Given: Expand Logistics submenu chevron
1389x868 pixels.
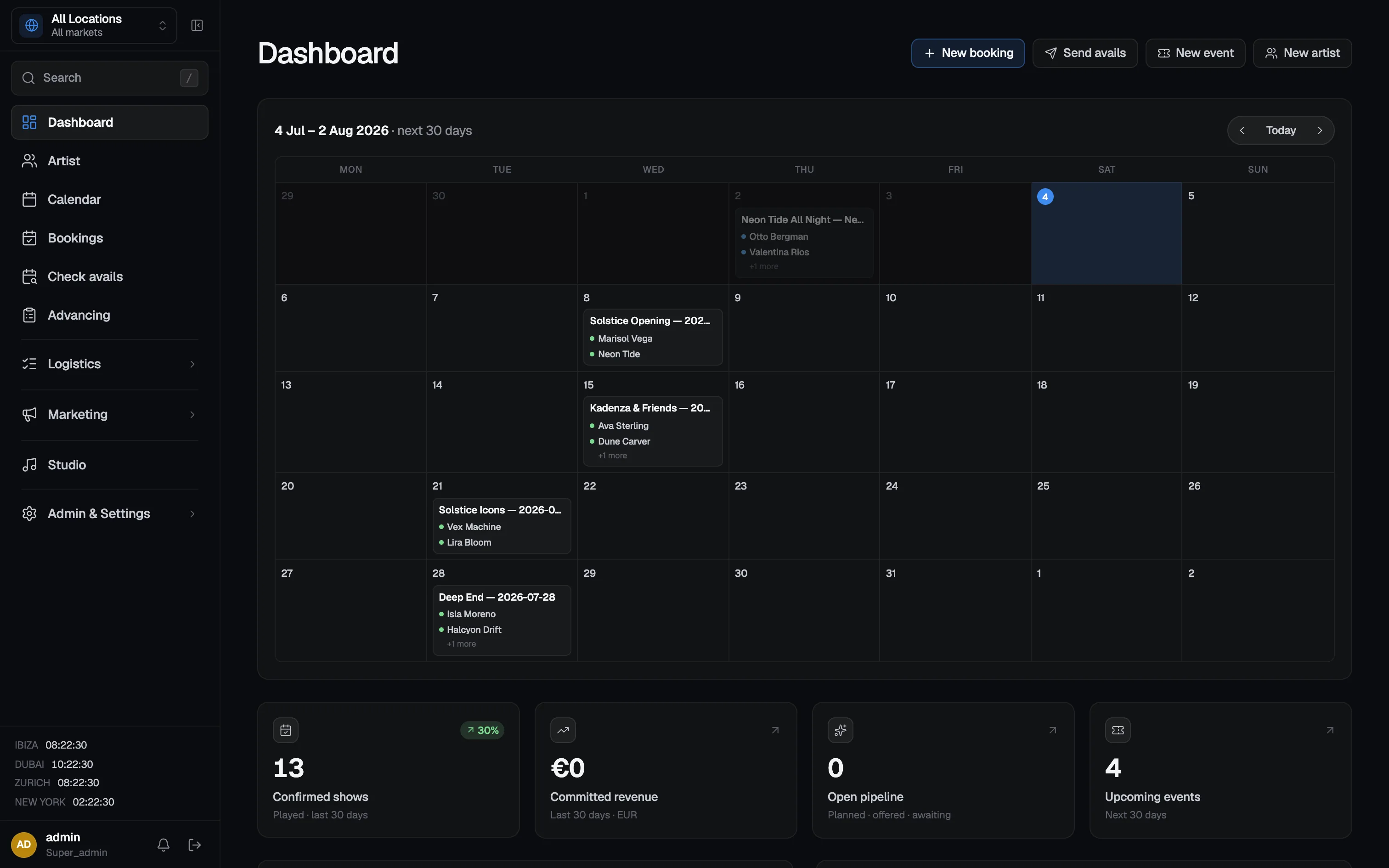Looking at the screenshot, I should point(192,364).
